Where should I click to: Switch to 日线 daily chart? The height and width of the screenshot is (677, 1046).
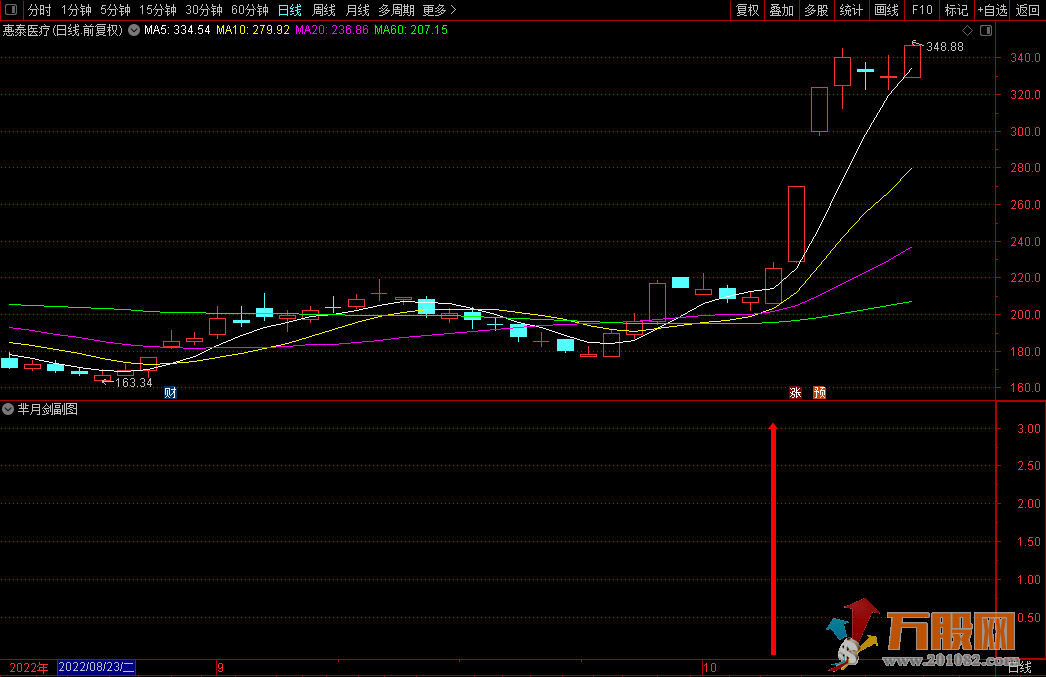(290, 10)
